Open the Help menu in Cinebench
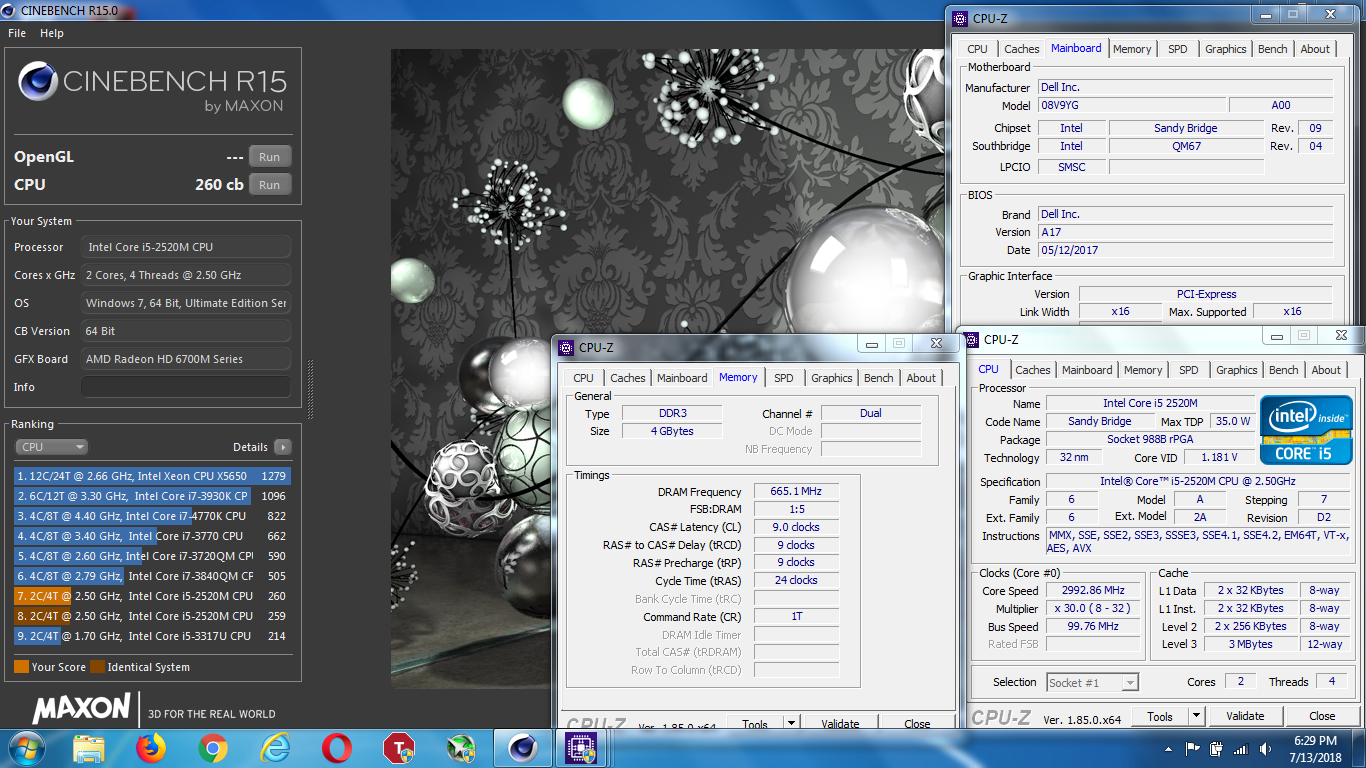1366x768 pixels. click(x=52, y=33)
